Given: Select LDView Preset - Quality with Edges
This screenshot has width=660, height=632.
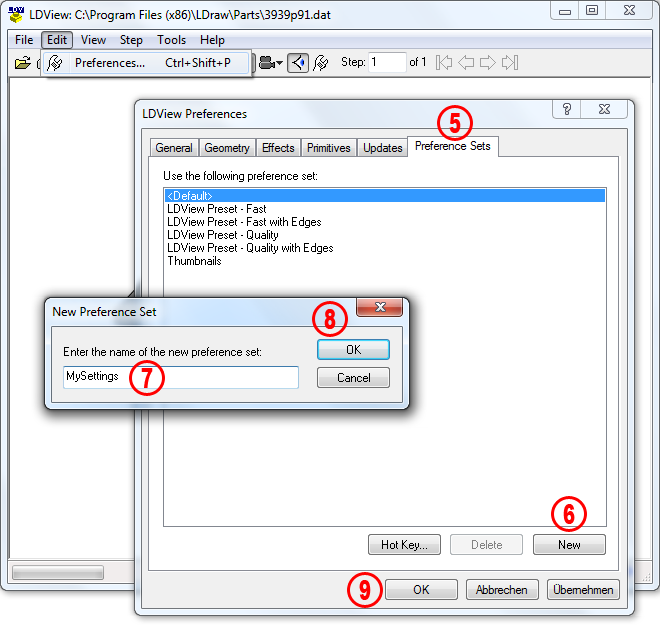Looking at the screenshot, I should tap(384, 248).
